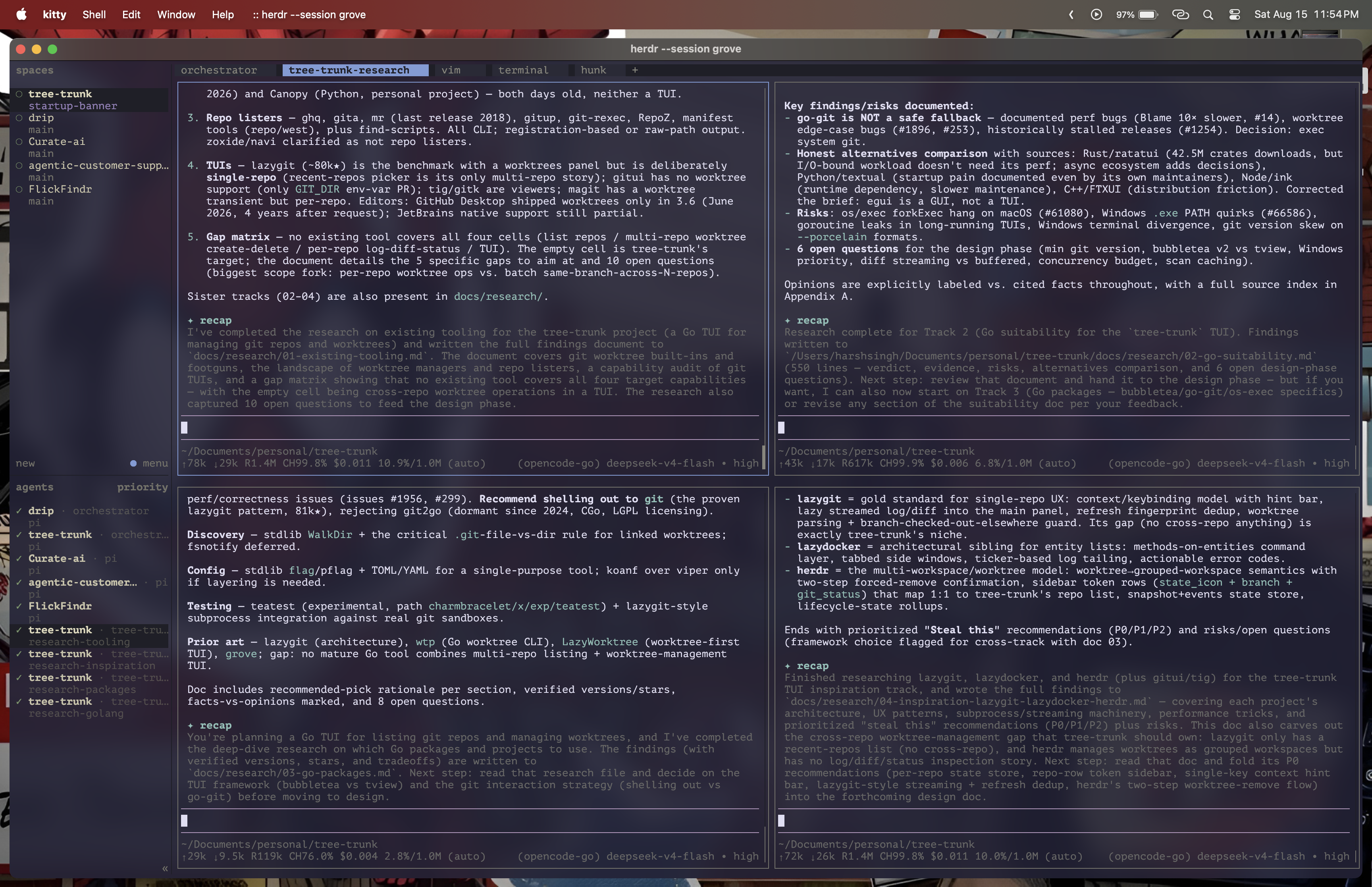Click recap sparkle in top-right pane
The image size is (1372, 887).
pos(788,320)
